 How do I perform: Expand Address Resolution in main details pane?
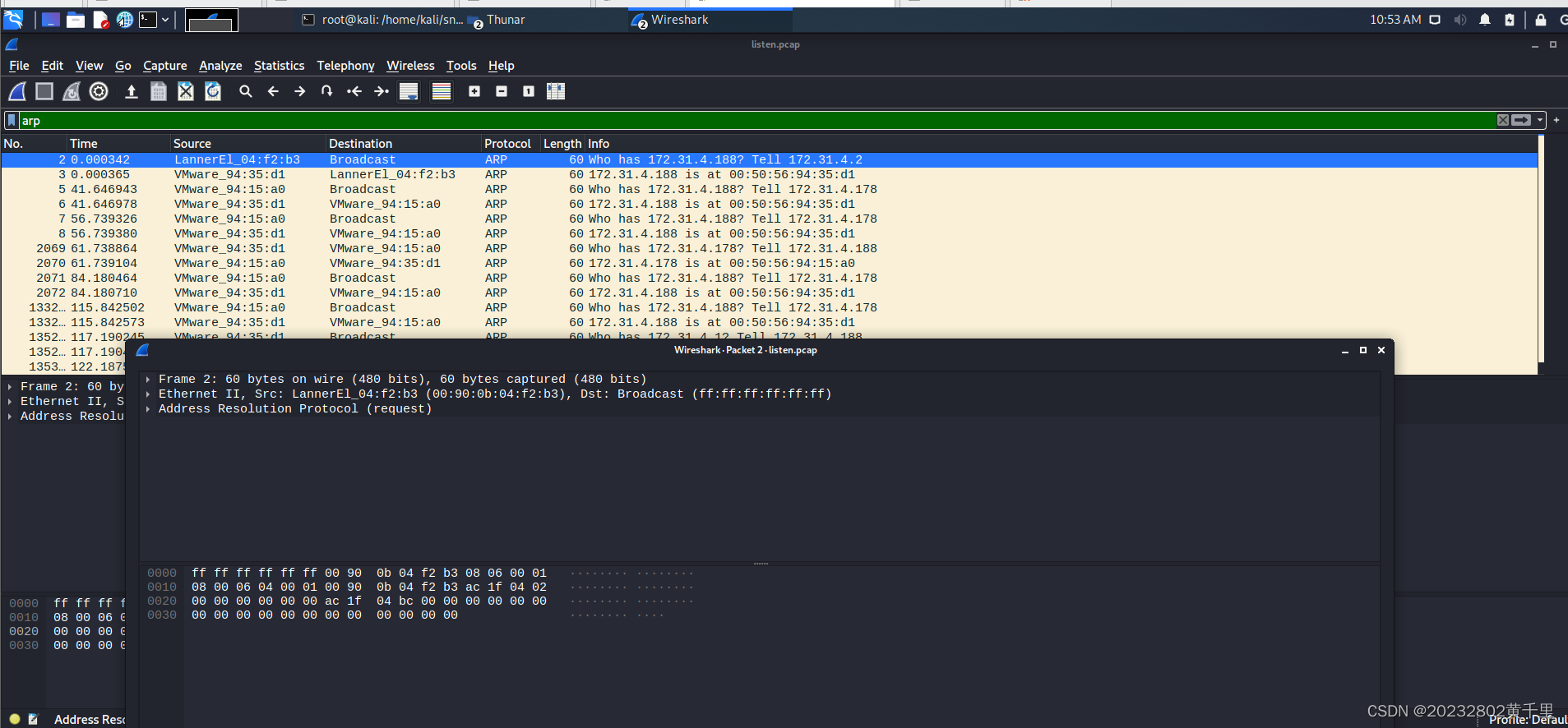pos(10,417)
